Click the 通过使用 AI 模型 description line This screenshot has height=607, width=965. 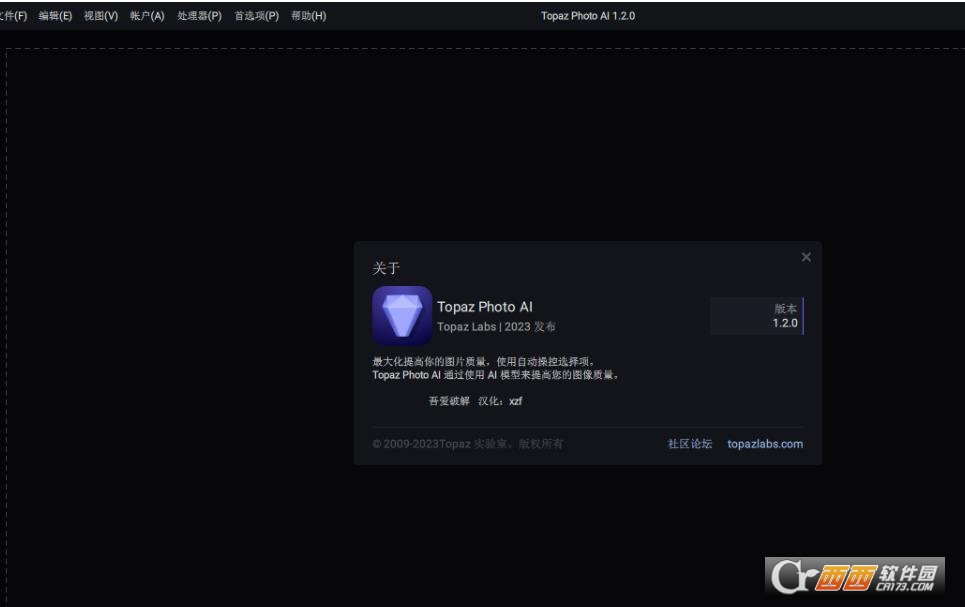coord(495,375)
